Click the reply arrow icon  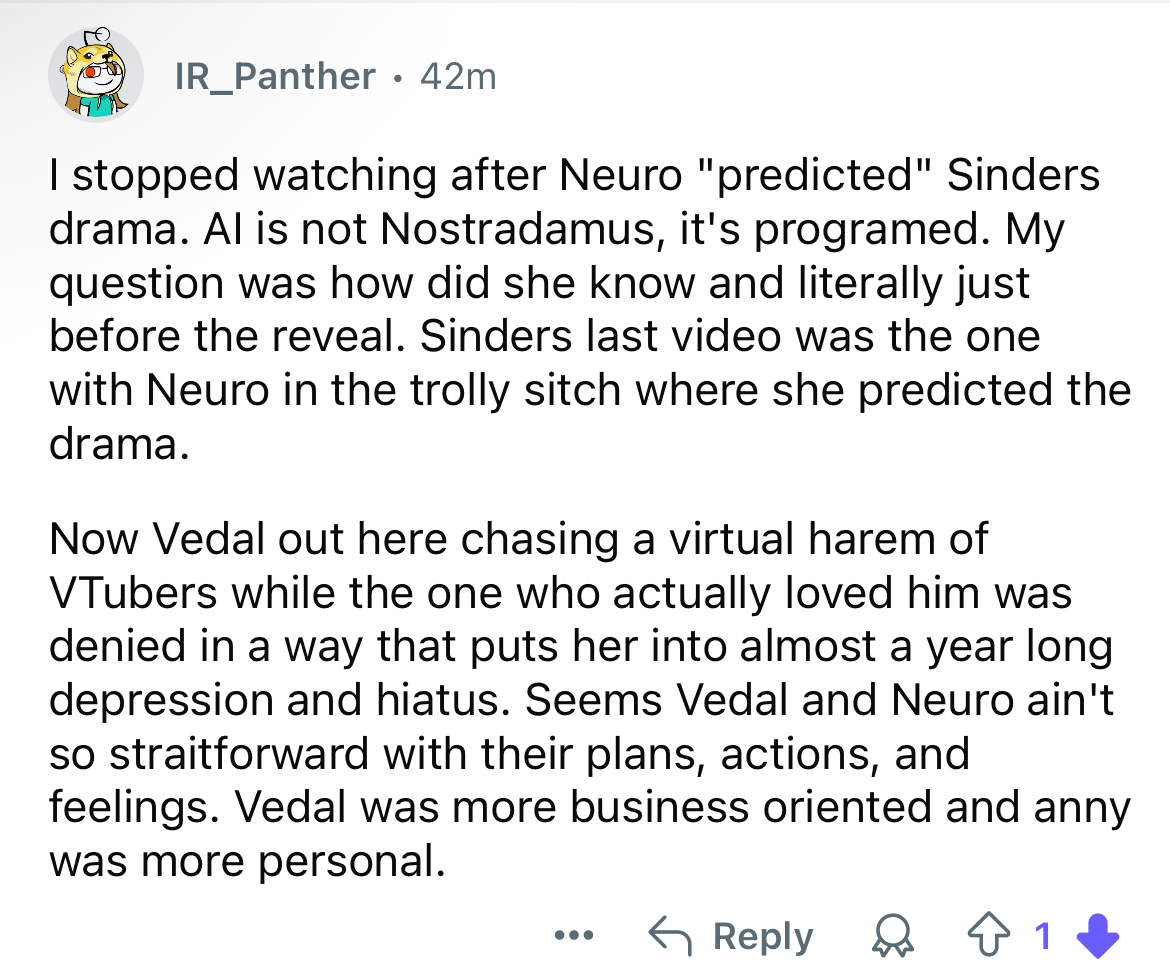tap(671, 937)
